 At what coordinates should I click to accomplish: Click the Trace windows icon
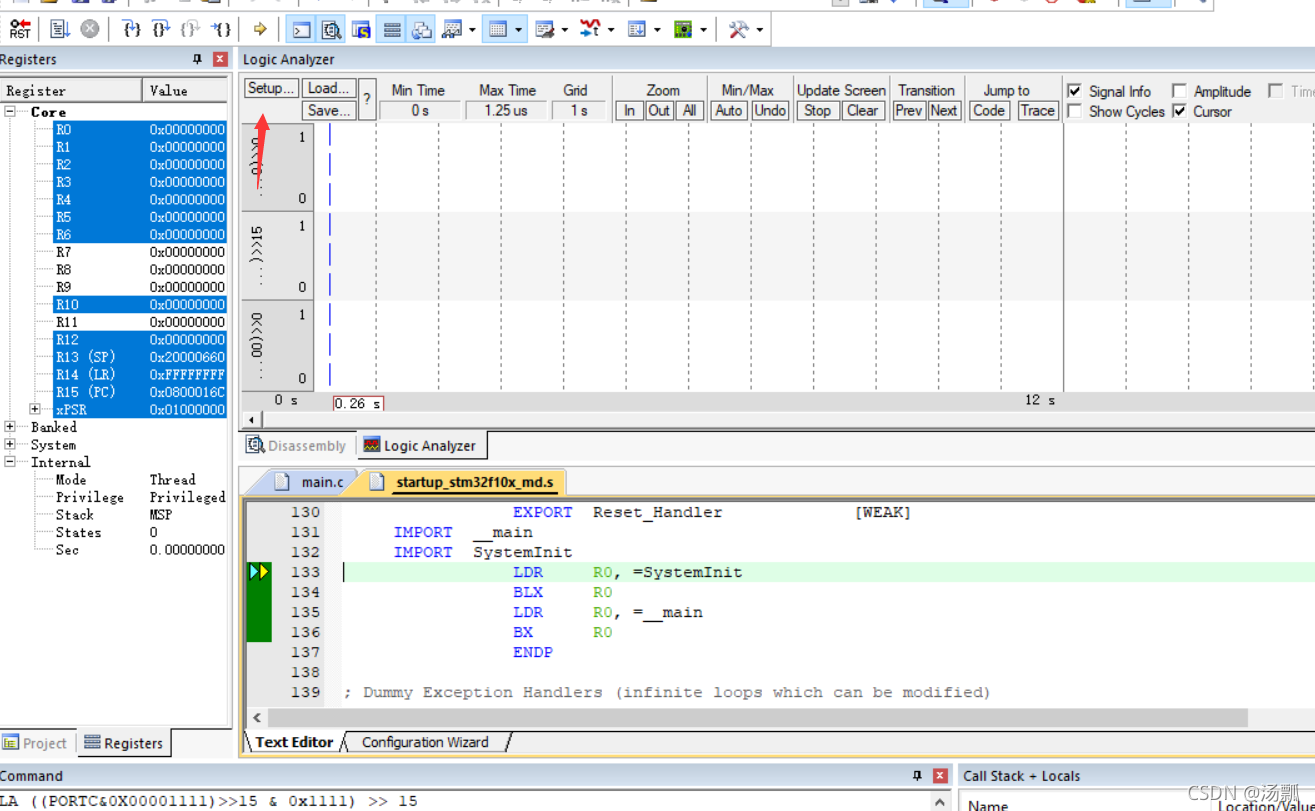tap(637, 29)
